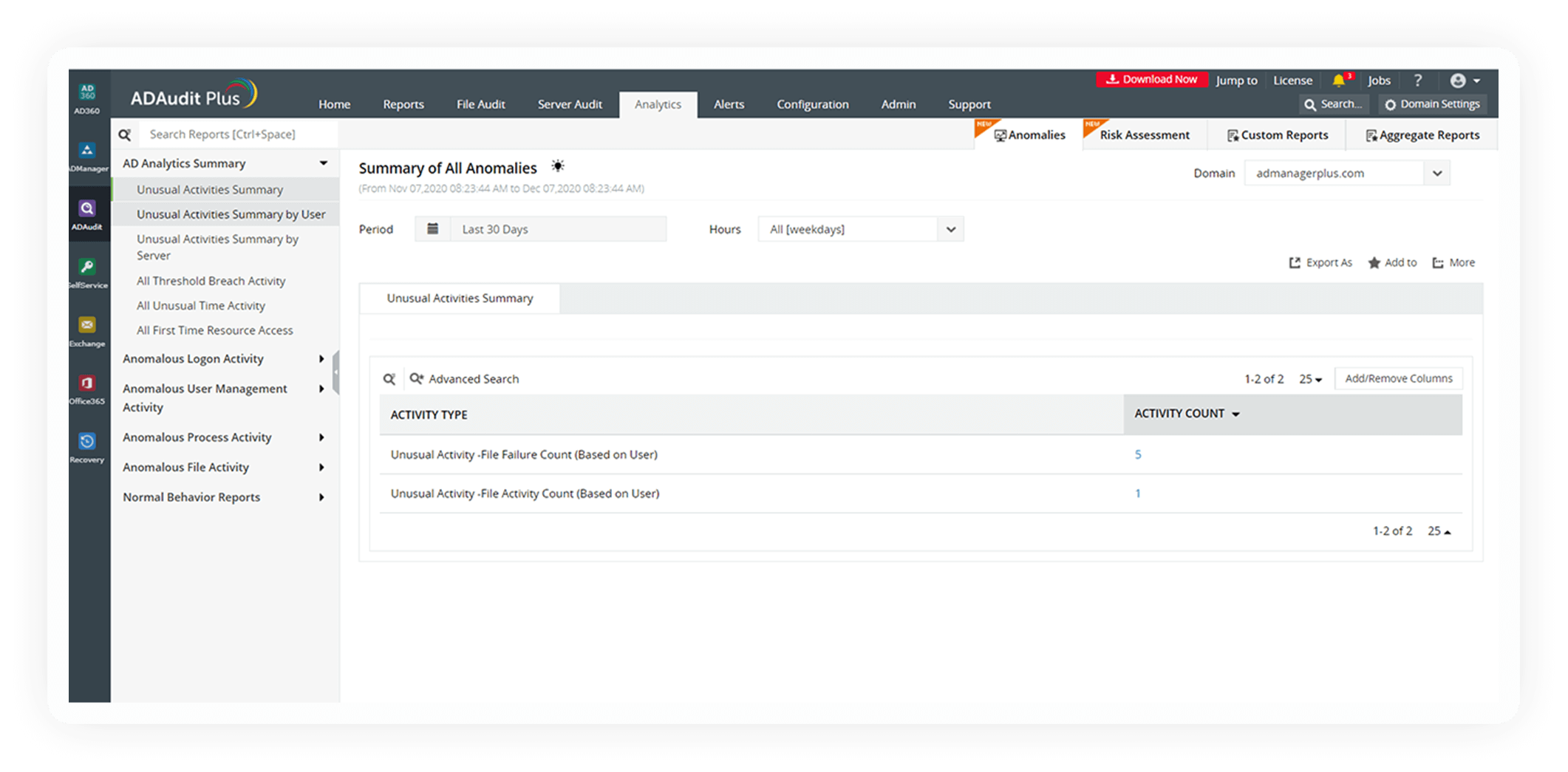Open Domain Settings

[1432, 104]
